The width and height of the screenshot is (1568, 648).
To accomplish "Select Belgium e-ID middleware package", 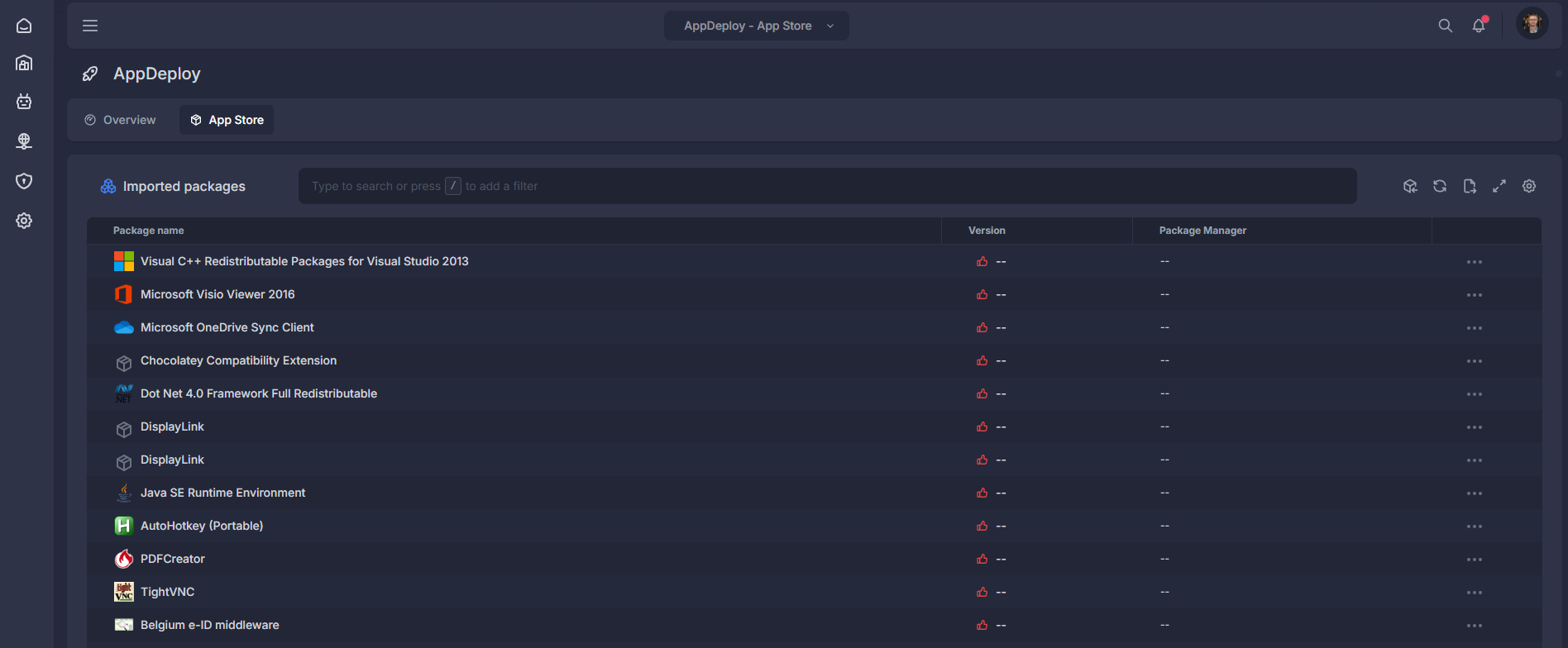I will point(210,625).
